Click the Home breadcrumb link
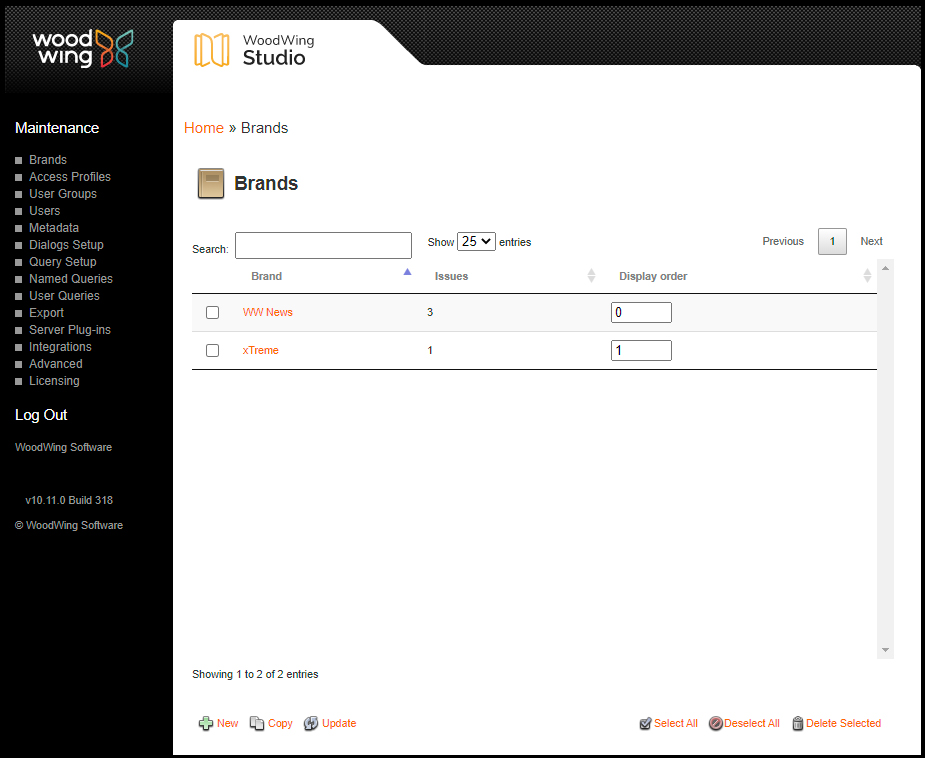 pyautogui.click(x=203, y=127)
